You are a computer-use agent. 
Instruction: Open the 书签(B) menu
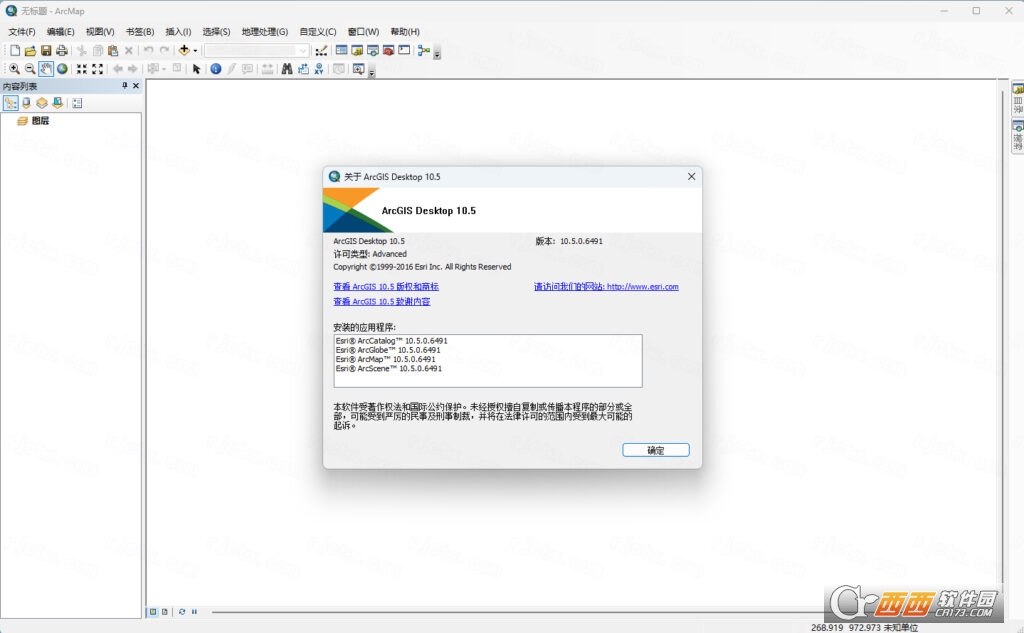click(x=140, y=31)
